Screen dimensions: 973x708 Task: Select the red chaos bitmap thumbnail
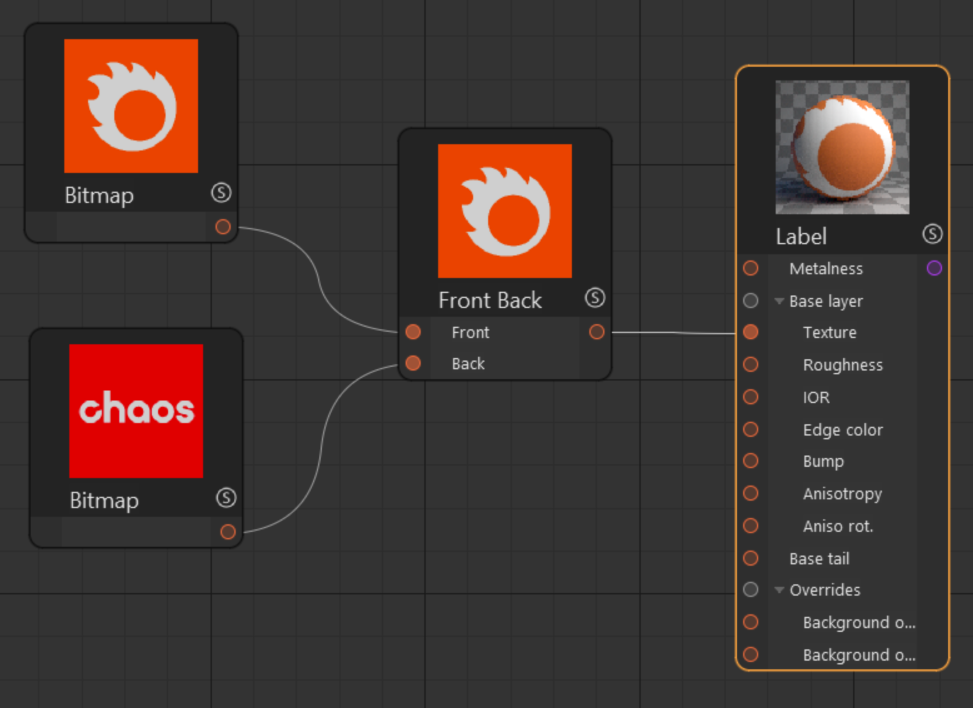(136, 411)
